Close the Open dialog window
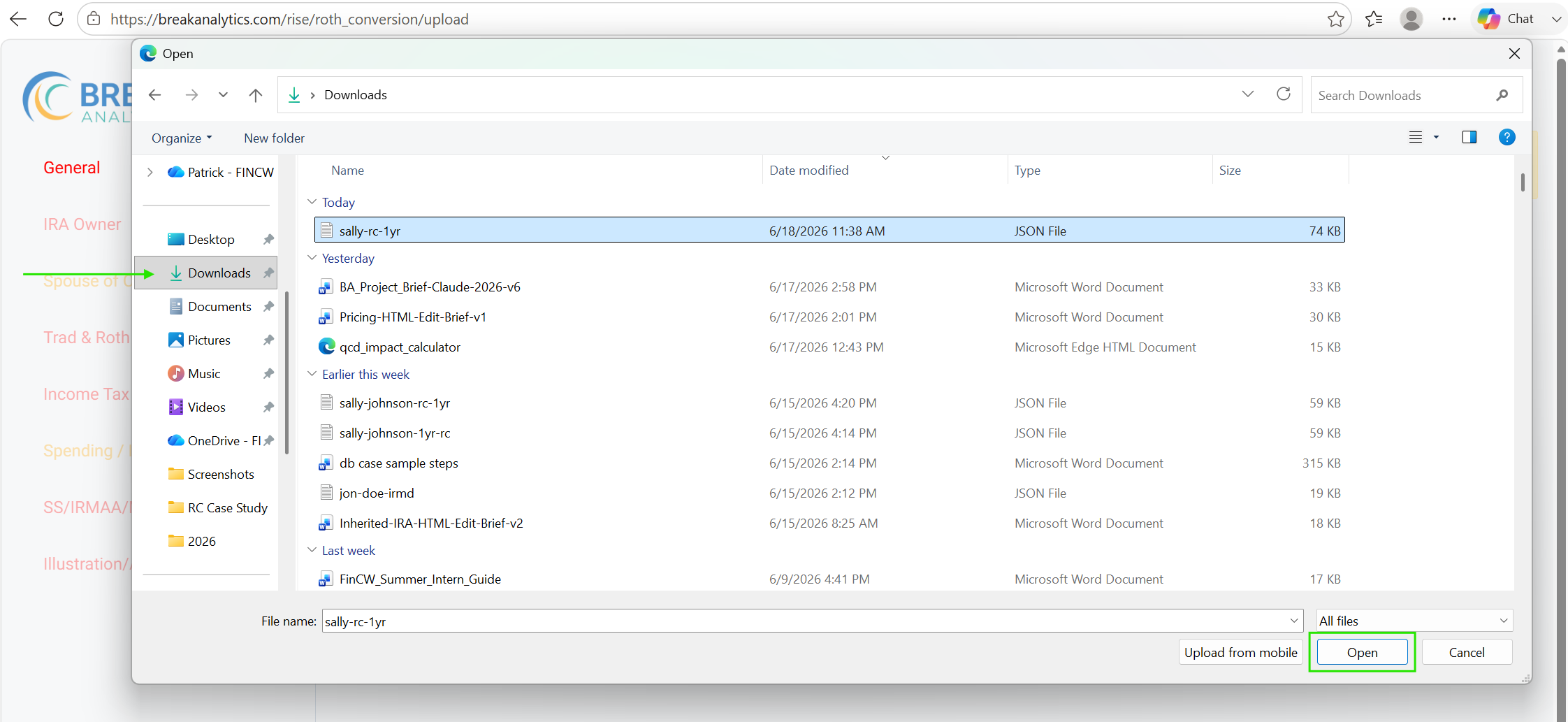The image size is (1568, 722). 1514,53
